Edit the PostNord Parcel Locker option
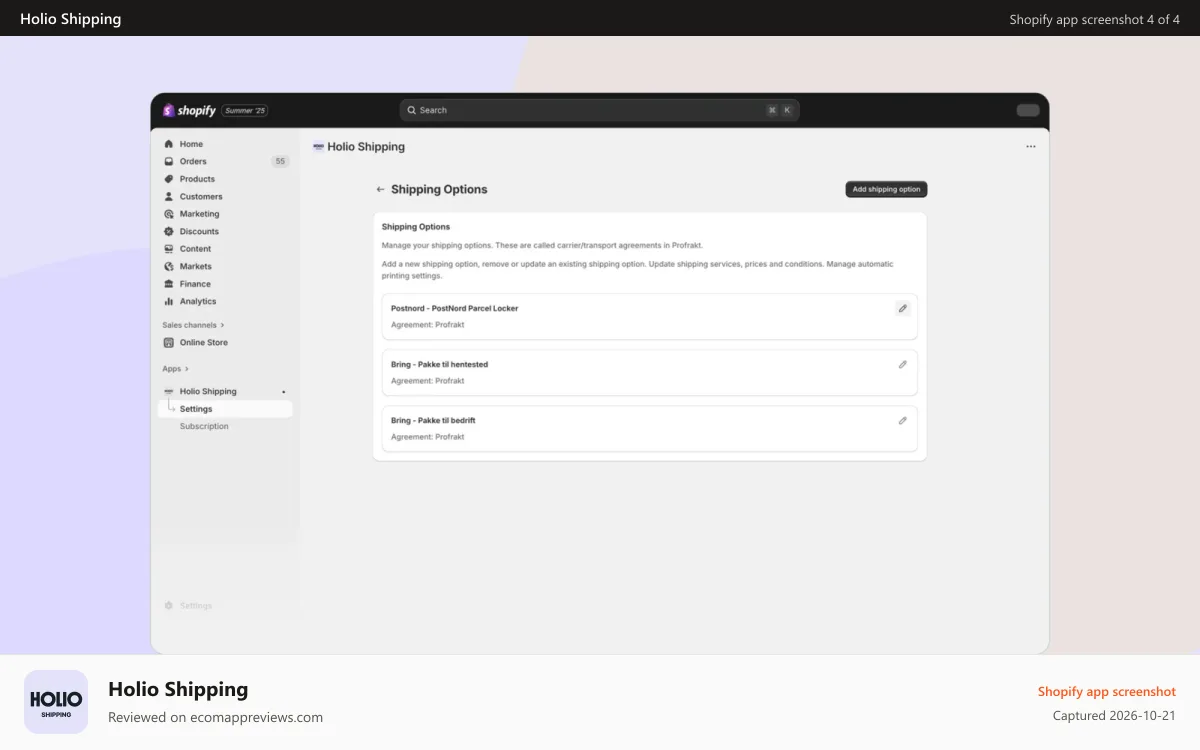The width and height of the screenshot is (1200, 750). point(902,309)
